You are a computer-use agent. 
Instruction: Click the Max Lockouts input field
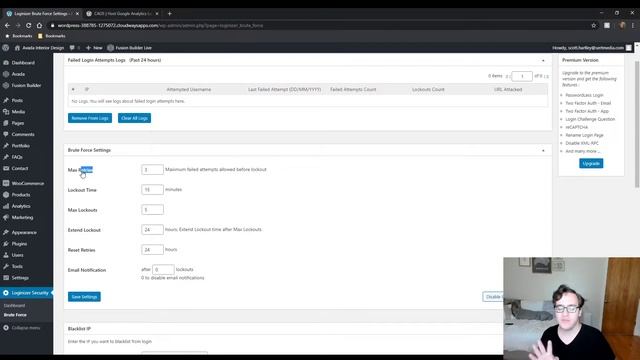152,210
